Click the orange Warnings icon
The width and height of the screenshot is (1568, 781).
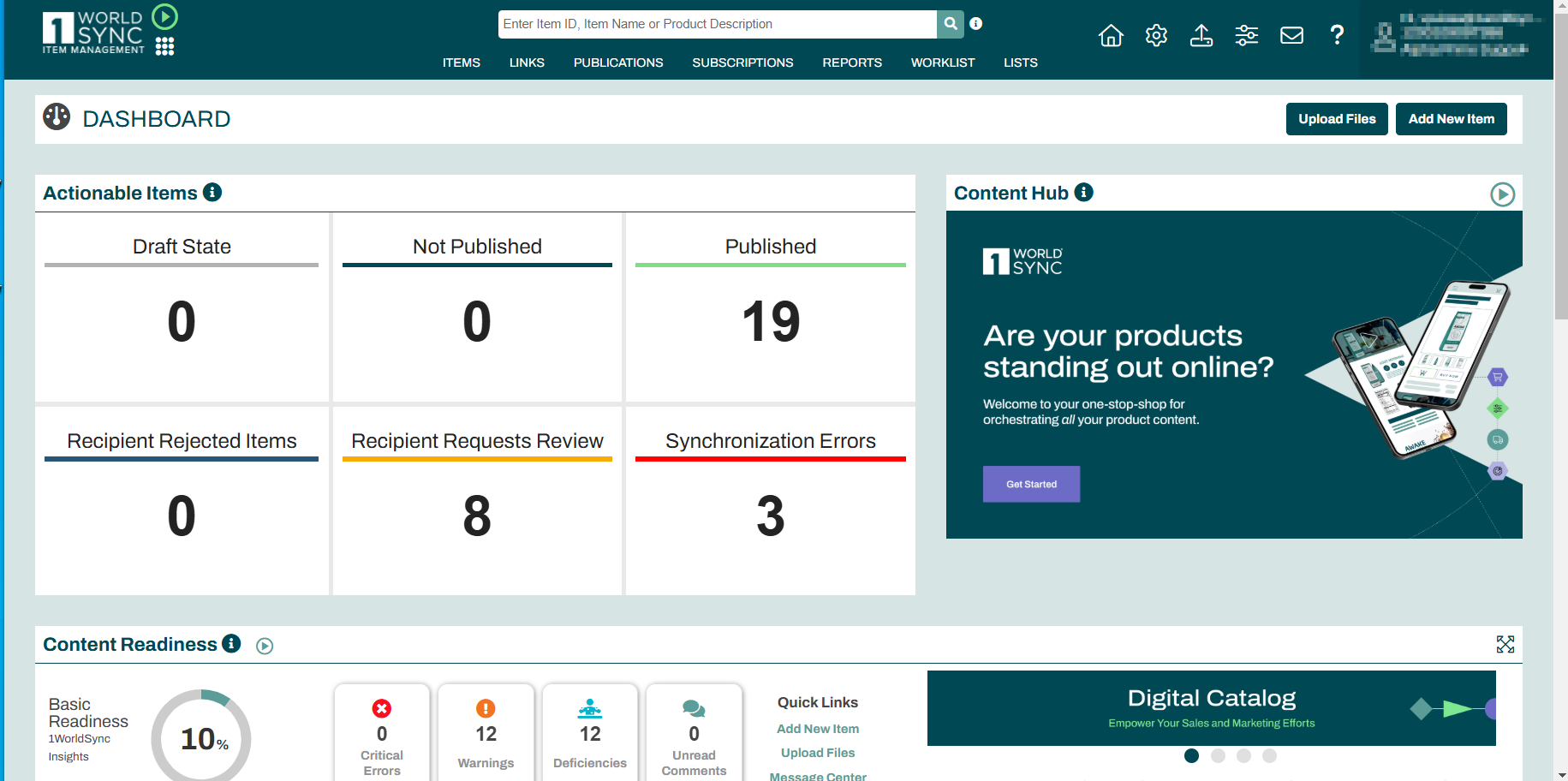486,708
